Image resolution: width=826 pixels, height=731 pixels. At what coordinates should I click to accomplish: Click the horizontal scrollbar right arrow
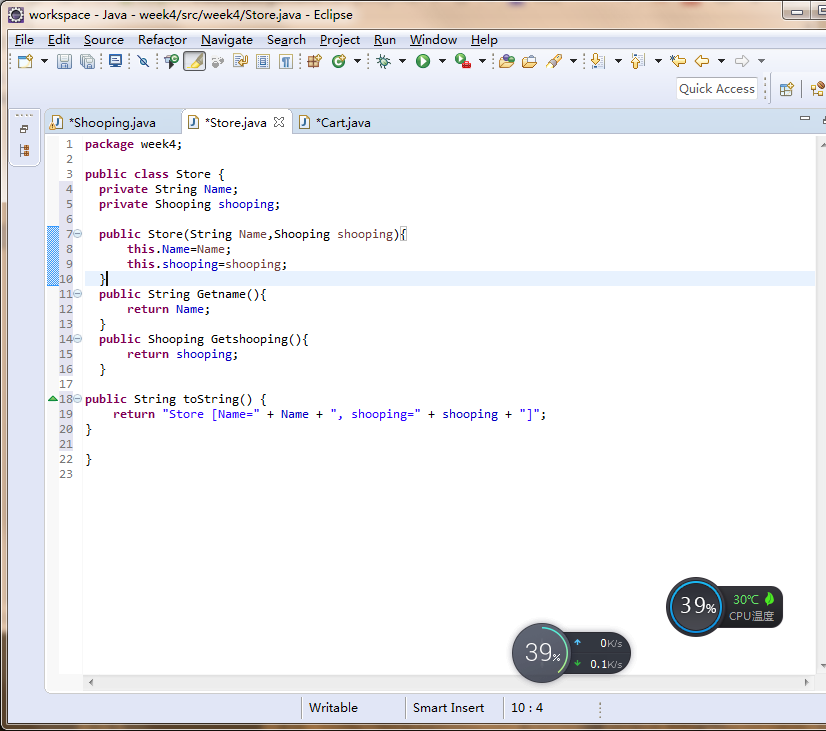pyautogui.click(x=807, y=682)
